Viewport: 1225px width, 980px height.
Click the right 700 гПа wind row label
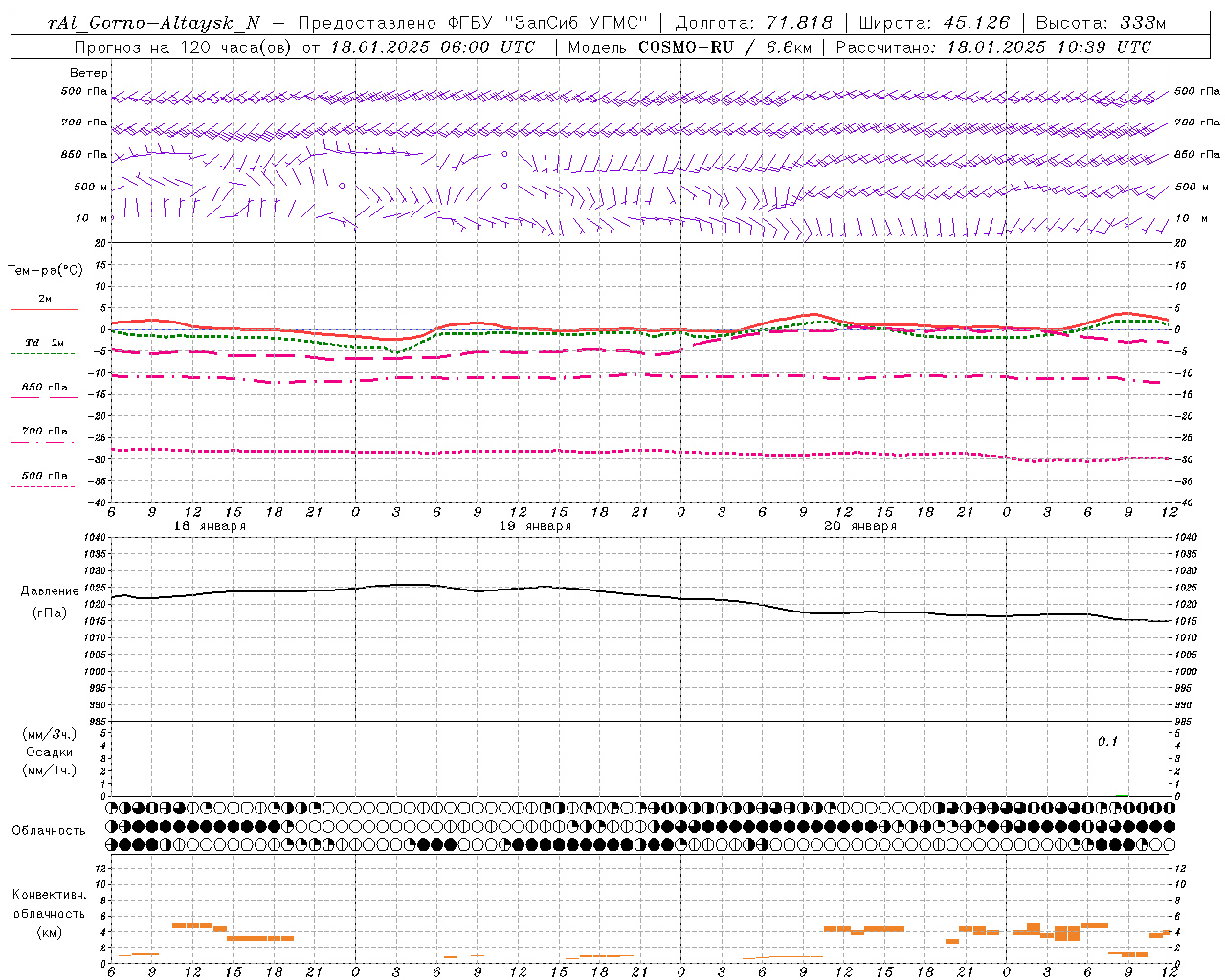pyautogui.click(x=1197, y=122)
